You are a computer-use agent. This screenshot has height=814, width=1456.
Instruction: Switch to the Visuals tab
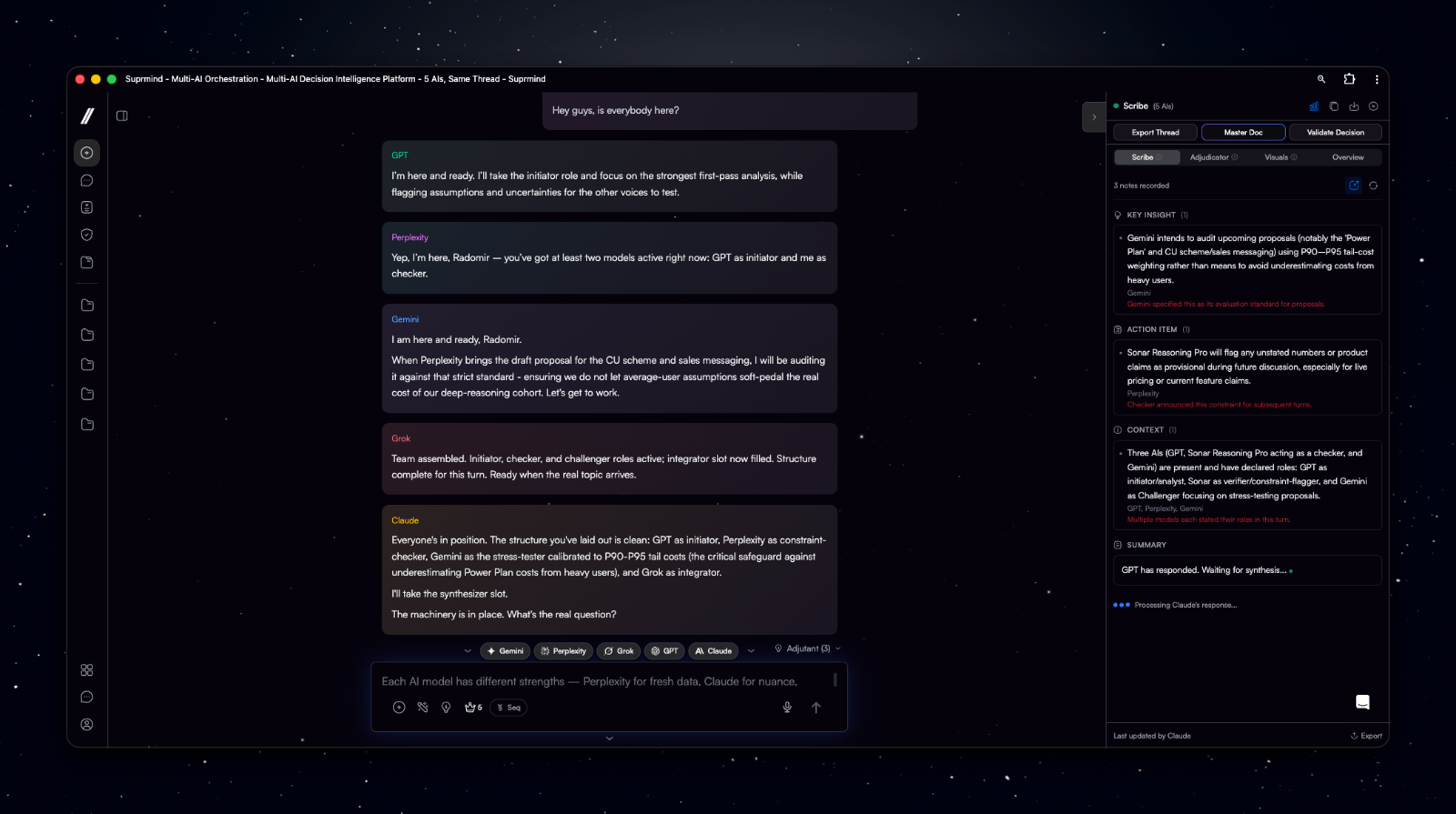(1280, 157)
